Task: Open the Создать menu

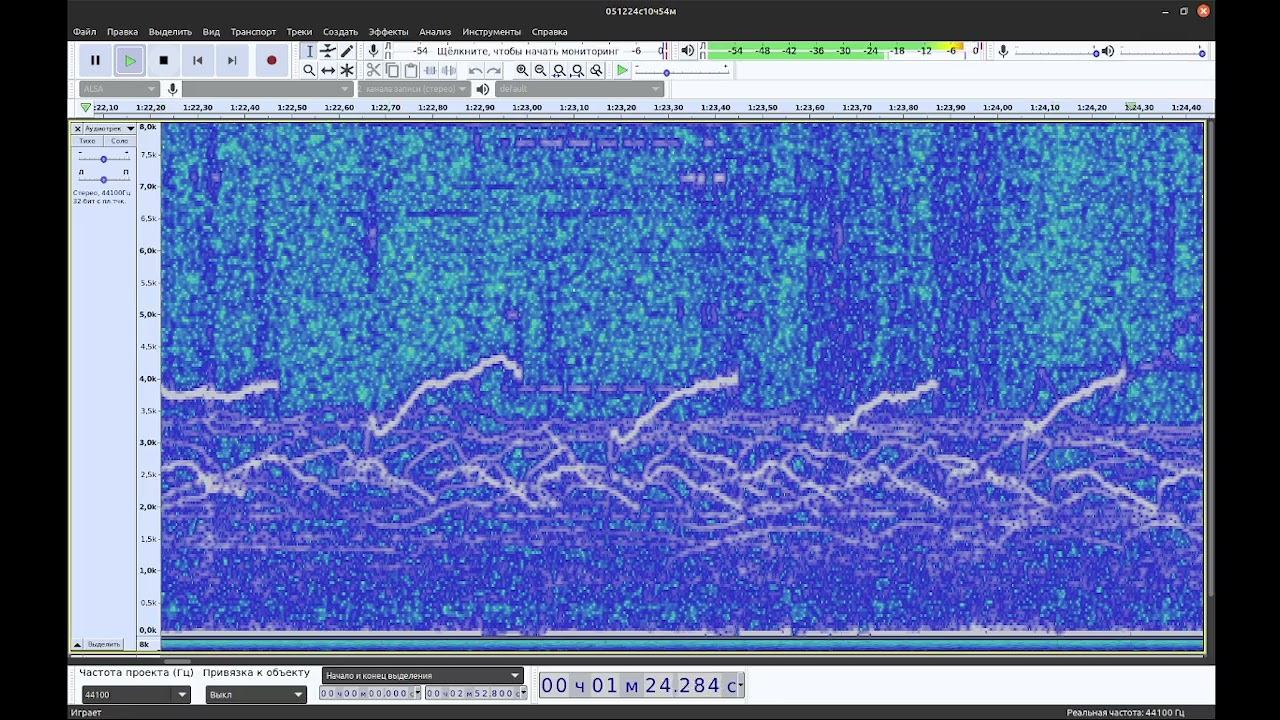Action: 340,32
